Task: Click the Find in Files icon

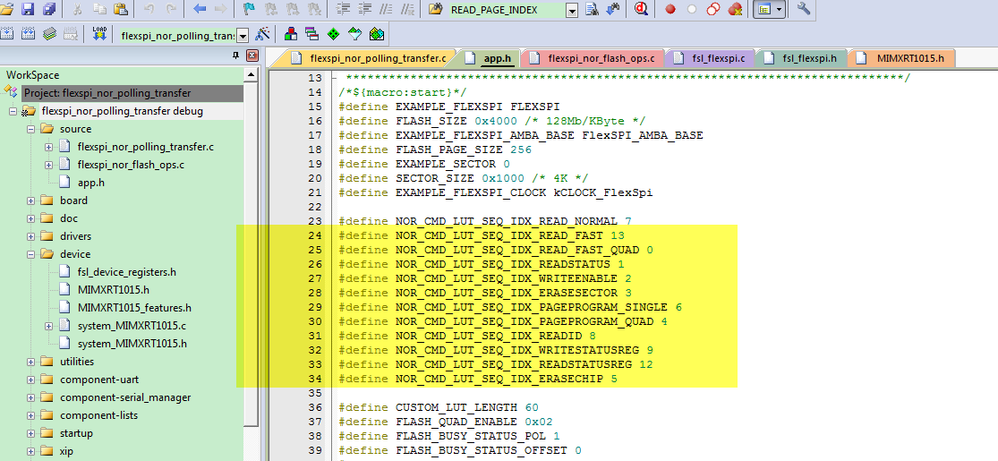Action: tap(435, 9)
